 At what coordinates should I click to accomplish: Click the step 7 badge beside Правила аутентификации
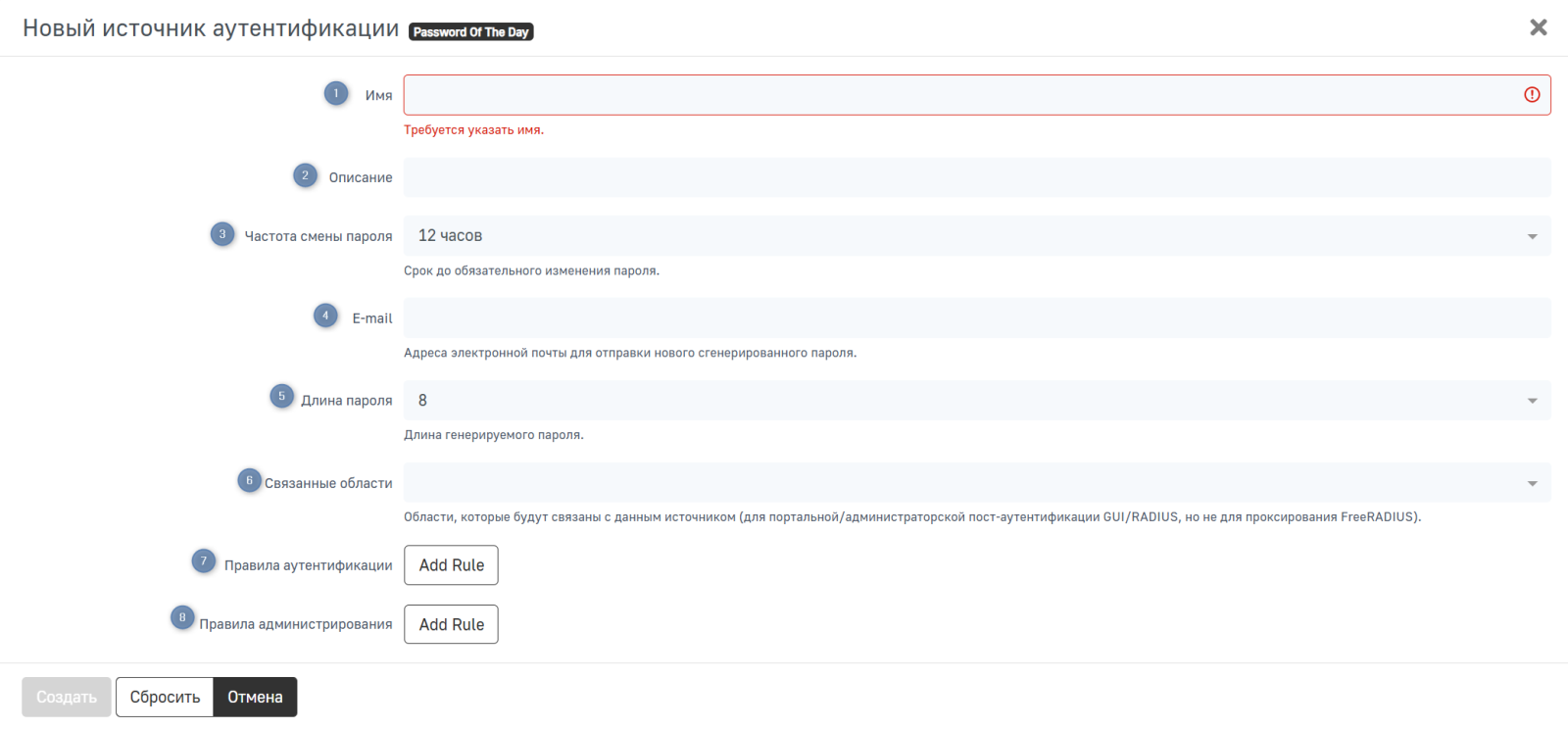coord(203,561)
